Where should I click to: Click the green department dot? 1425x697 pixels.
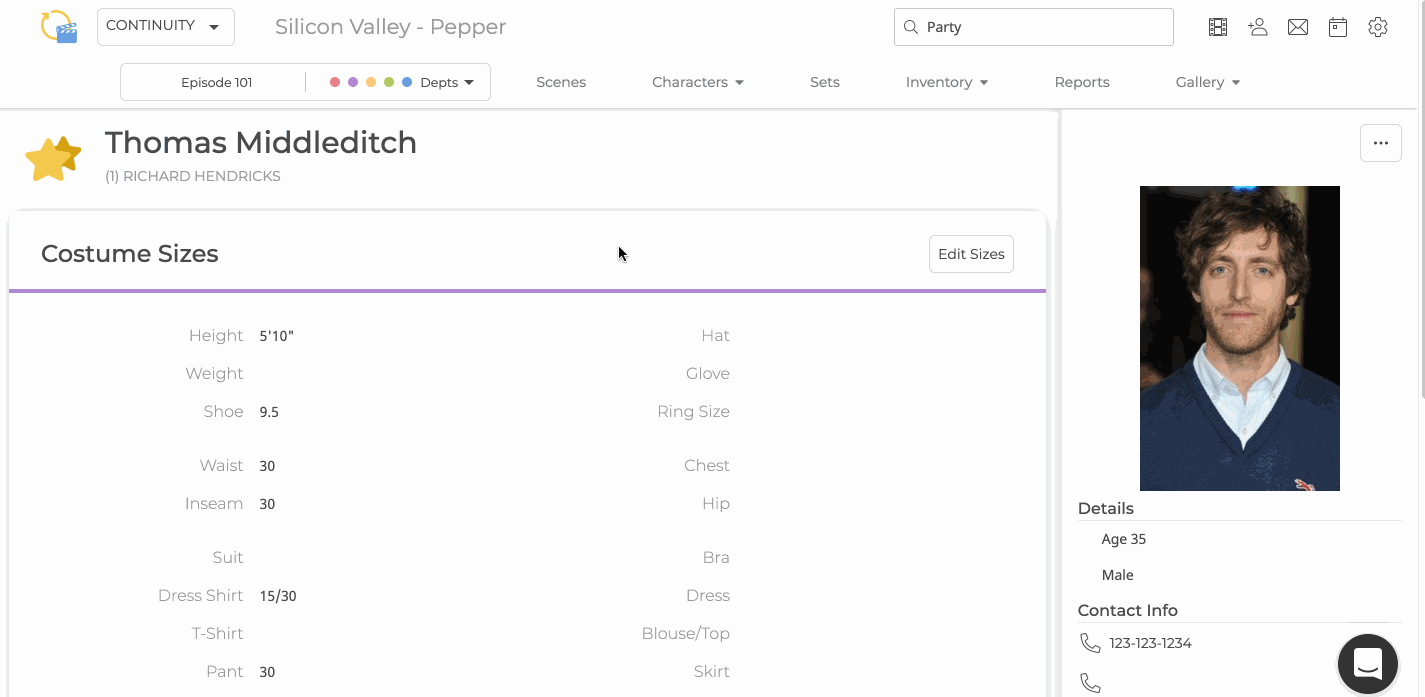(x=389, y=82)
